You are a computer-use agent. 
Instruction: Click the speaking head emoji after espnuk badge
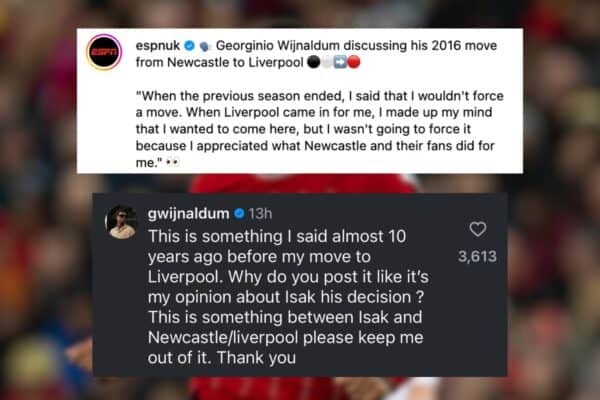click(205, 46)
